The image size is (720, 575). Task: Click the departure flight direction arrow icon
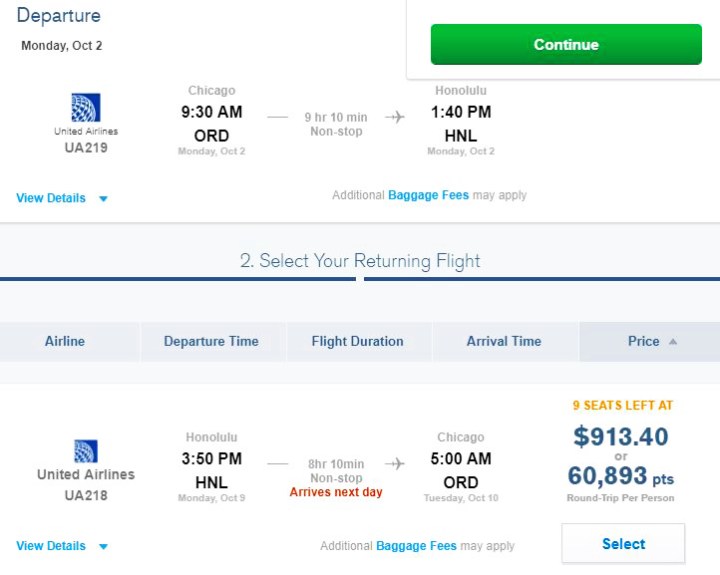pyautogui.click(x=395, y=117)
